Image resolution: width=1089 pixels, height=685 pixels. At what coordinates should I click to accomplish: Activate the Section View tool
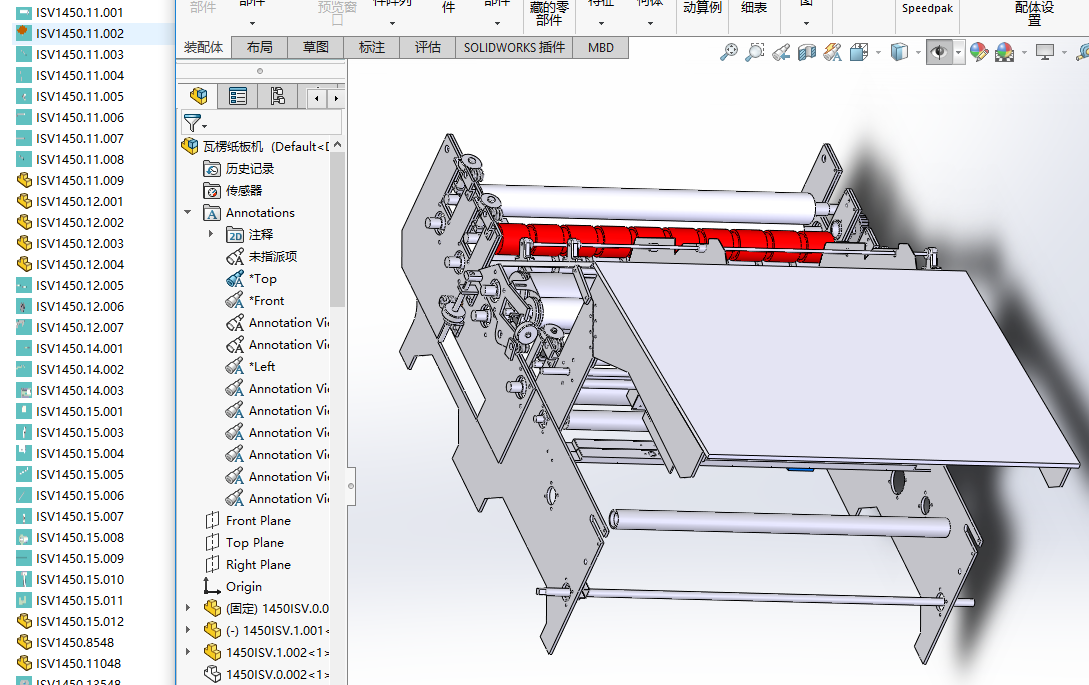click(807, 52)
